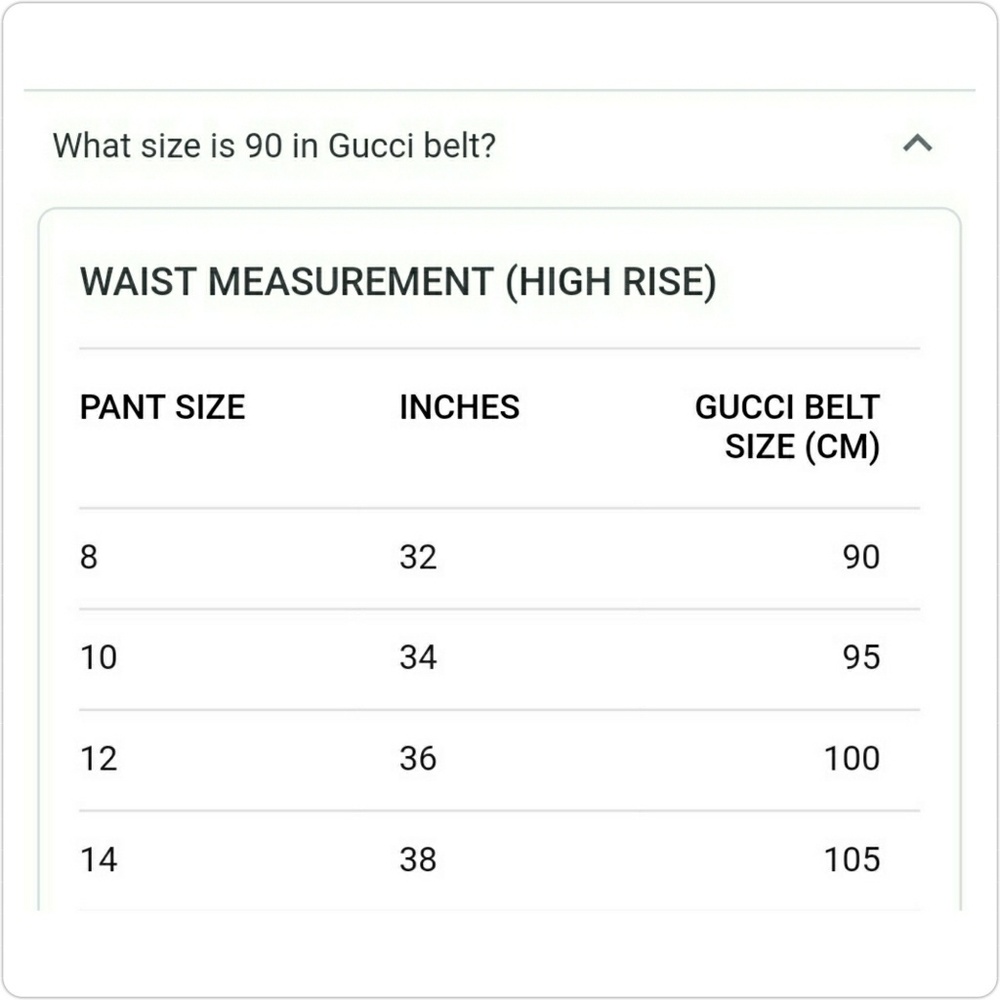Click inside the size chart card
The width and height of the screenshot is (1000, 1000).
(500, 600)
